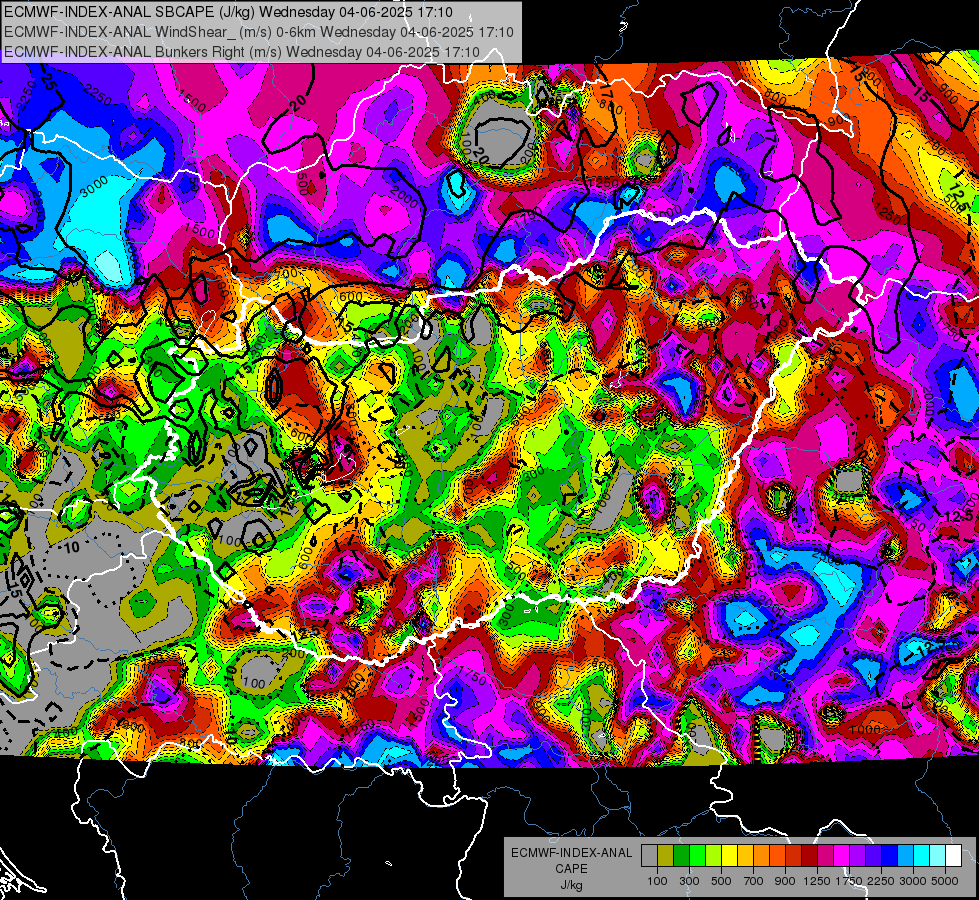979x900 pixels.
Task: Click the 5000 tick label in legend
Action: (945, 881)
